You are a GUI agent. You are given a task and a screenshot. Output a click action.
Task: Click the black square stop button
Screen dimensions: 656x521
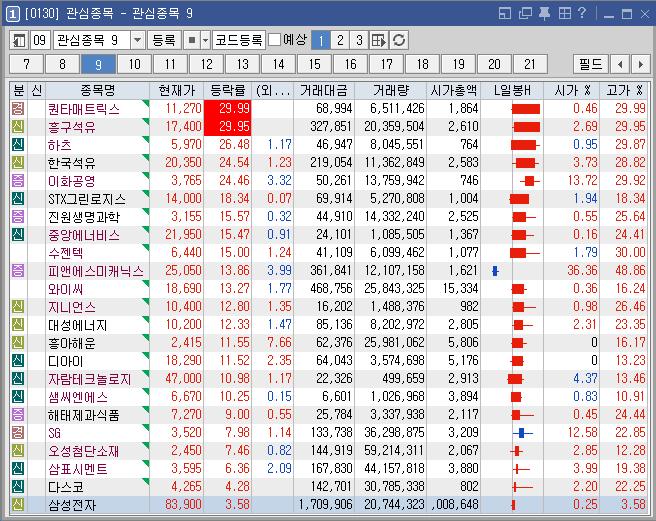(x=192, y=40)
